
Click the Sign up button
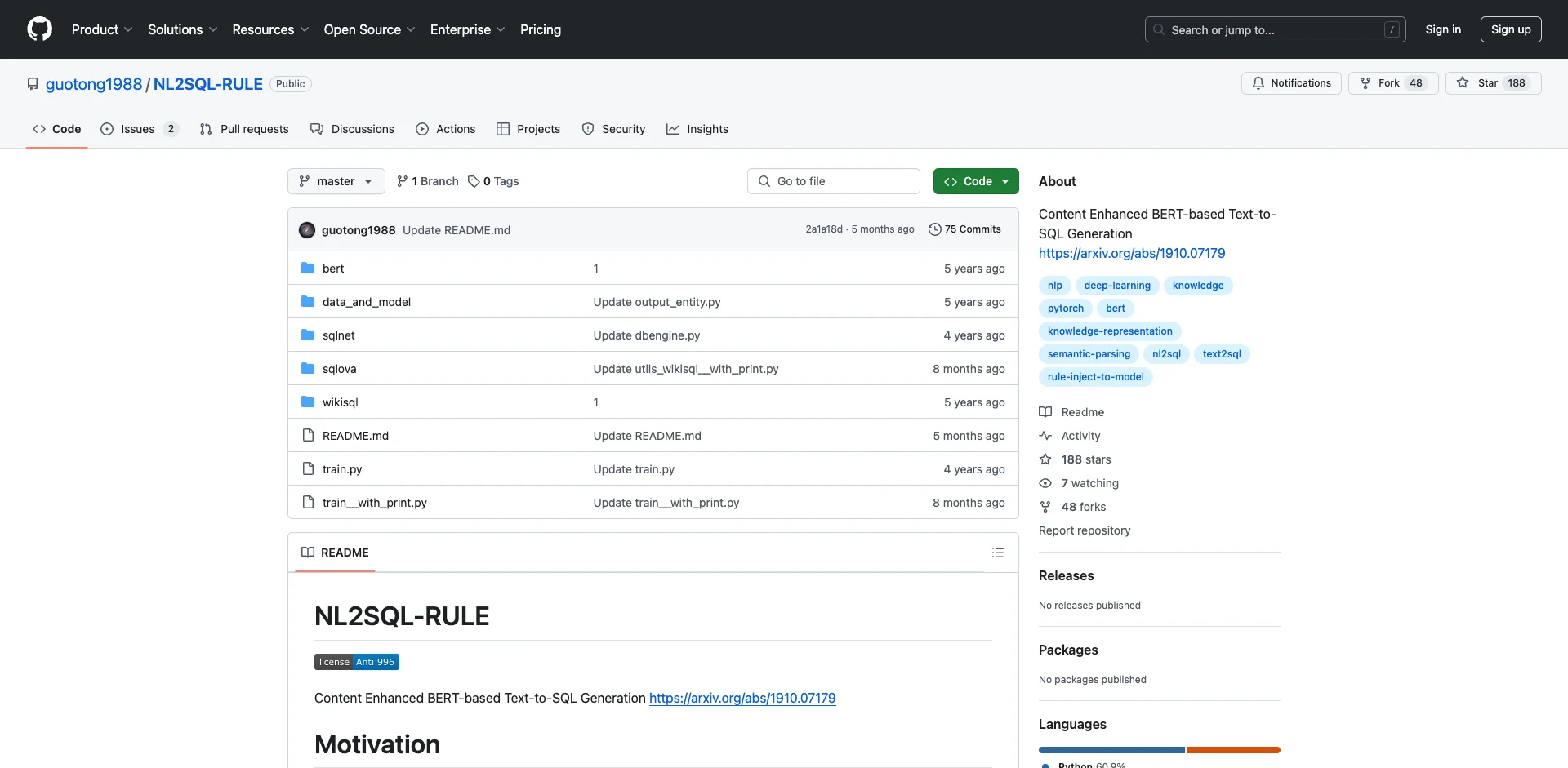click(x=1511, y=29)
